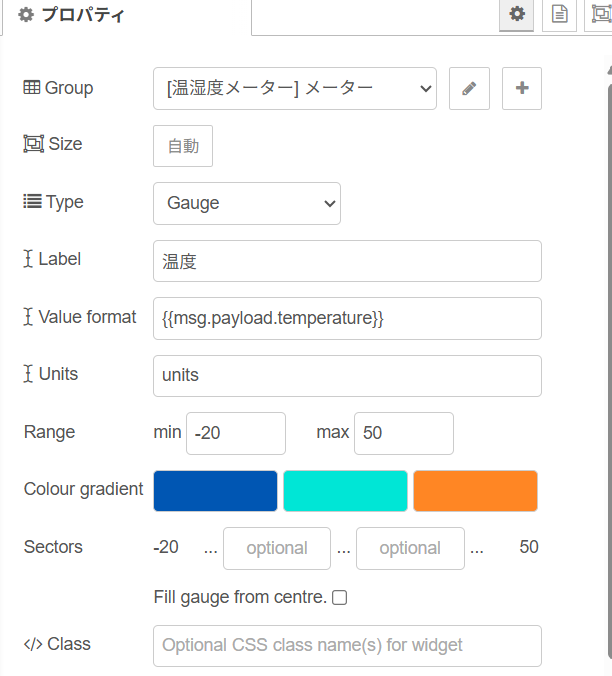The width and height of the screenshot is (612, 676).
Task: Edit the selected group with pencil button
Action: [x=469, y=88]
